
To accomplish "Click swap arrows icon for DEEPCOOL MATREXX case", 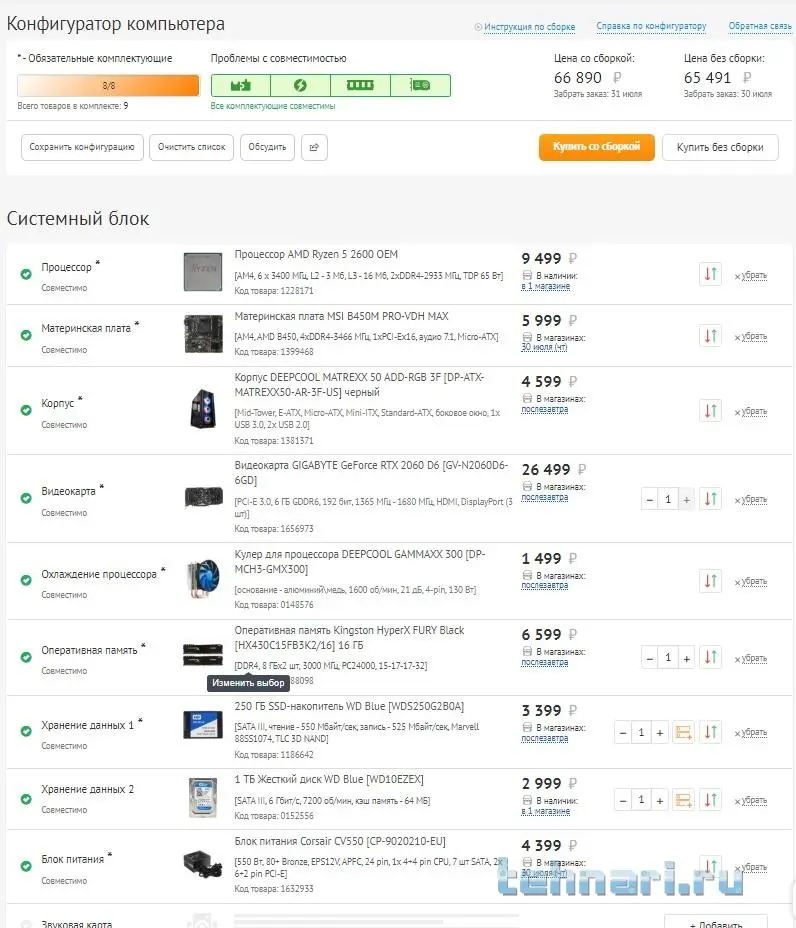I will pyautogui.click(x=710, y=410).
